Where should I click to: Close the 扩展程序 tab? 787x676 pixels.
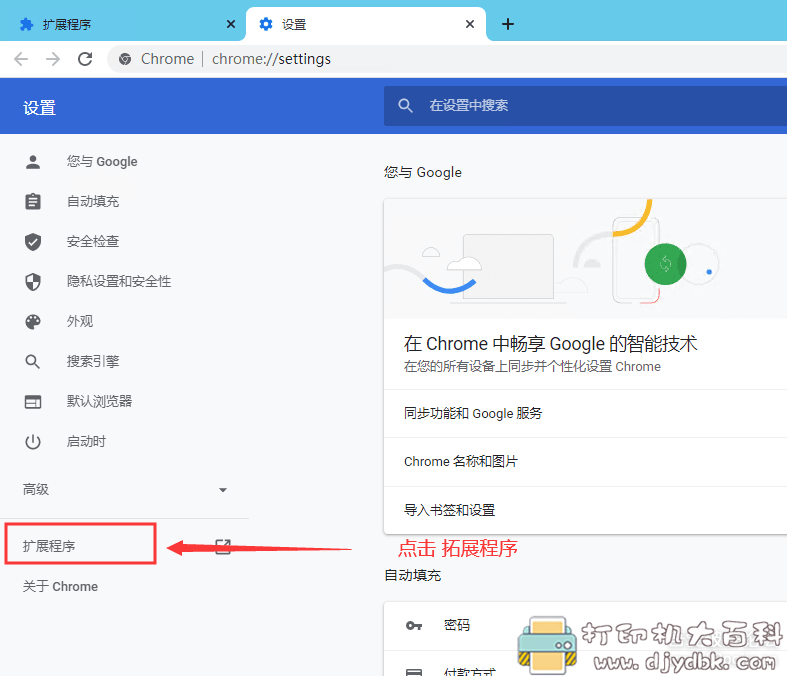pyautogui.click(x=231, y=24)
